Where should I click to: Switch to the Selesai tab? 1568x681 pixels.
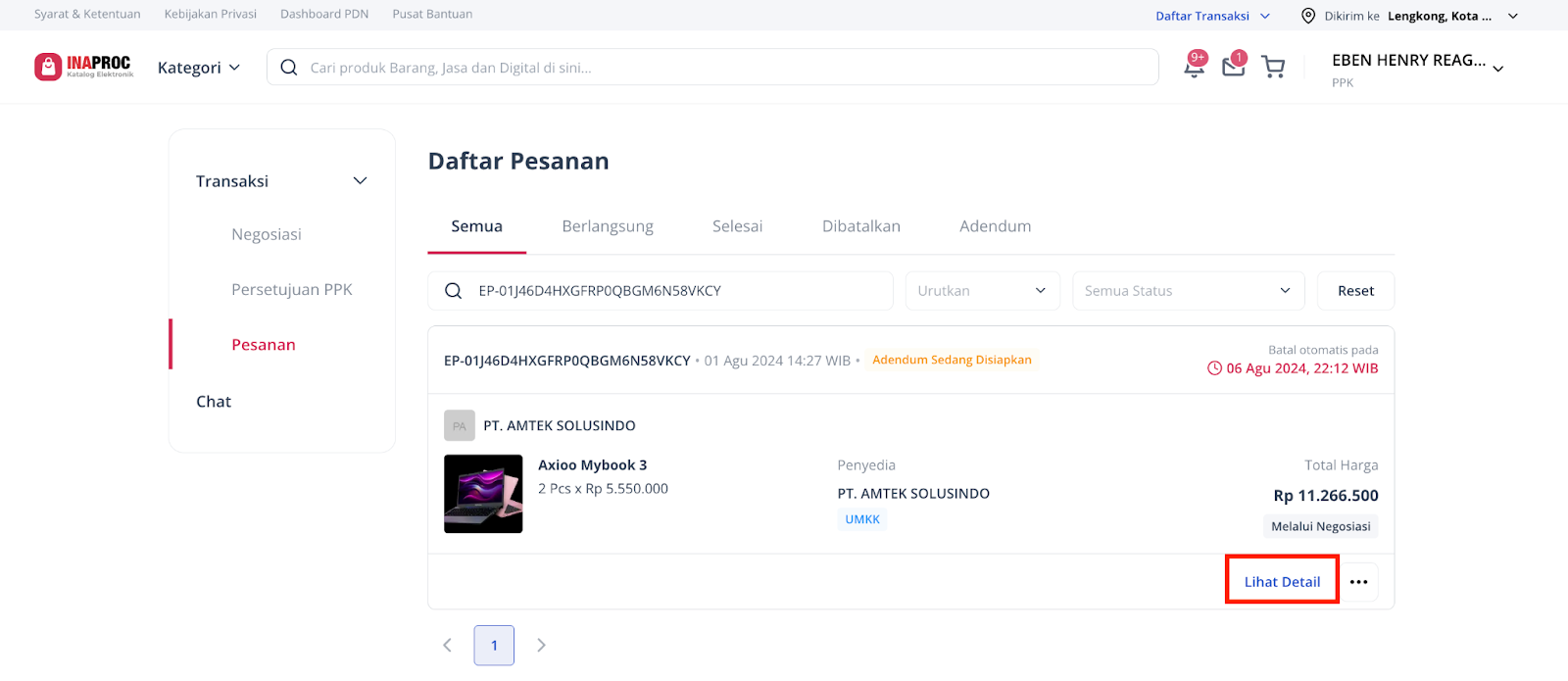(x=737, y=226)
